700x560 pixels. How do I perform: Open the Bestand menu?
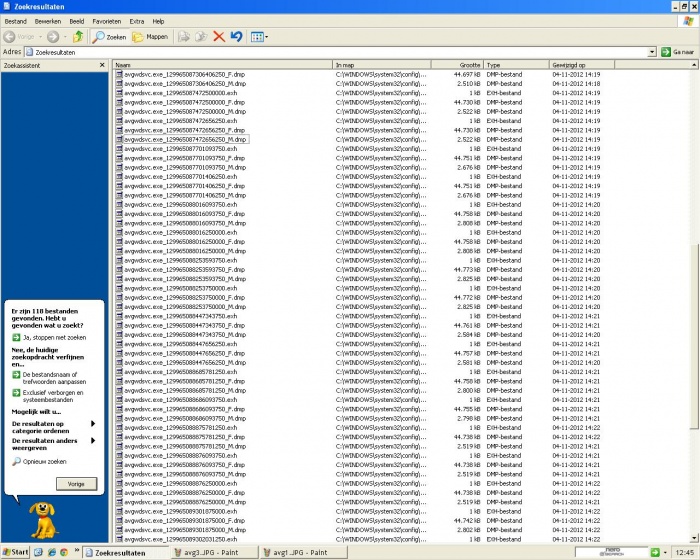click(16, 20)
